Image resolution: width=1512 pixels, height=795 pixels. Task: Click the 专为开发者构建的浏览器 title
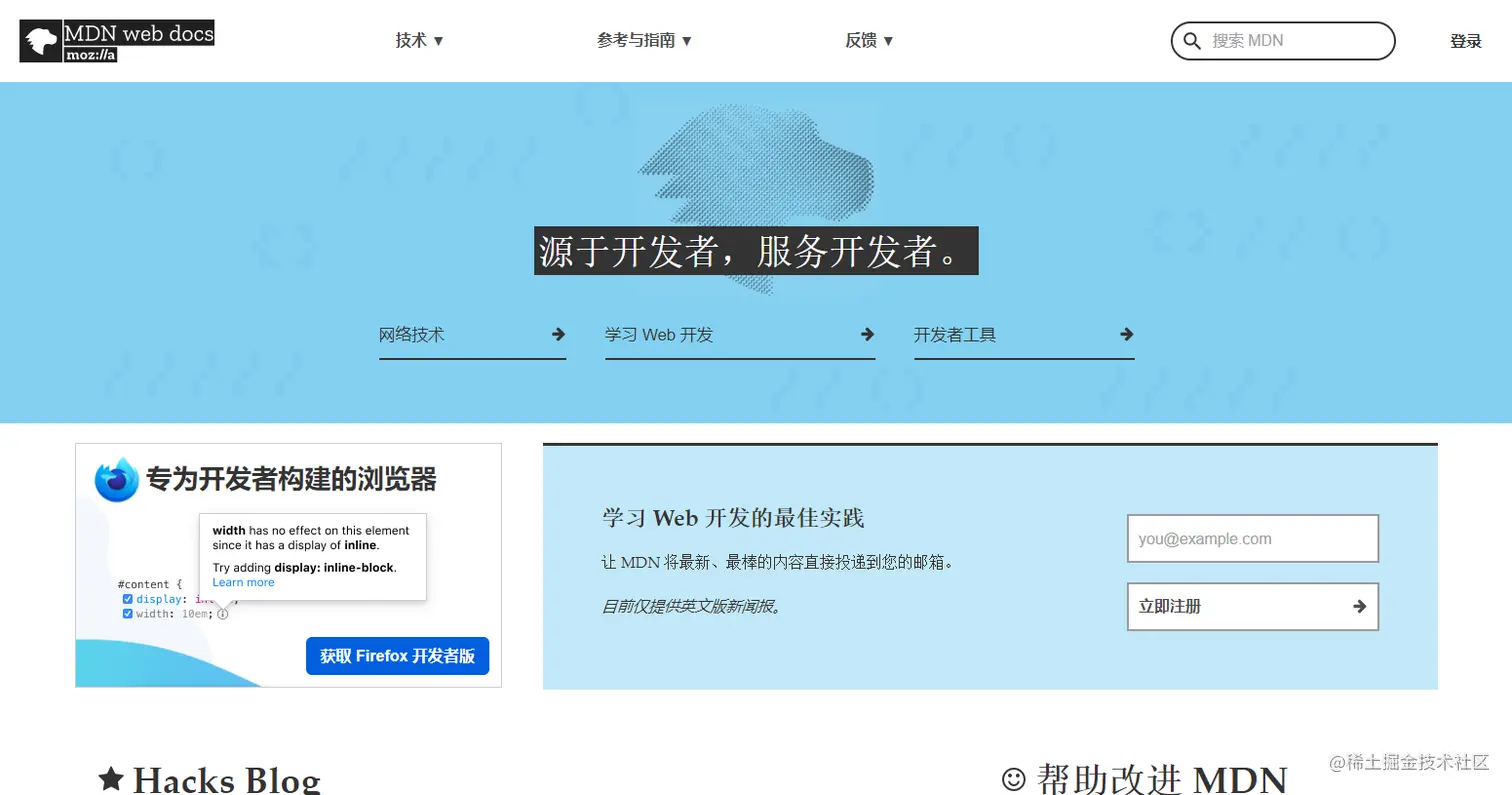(291, 480)
